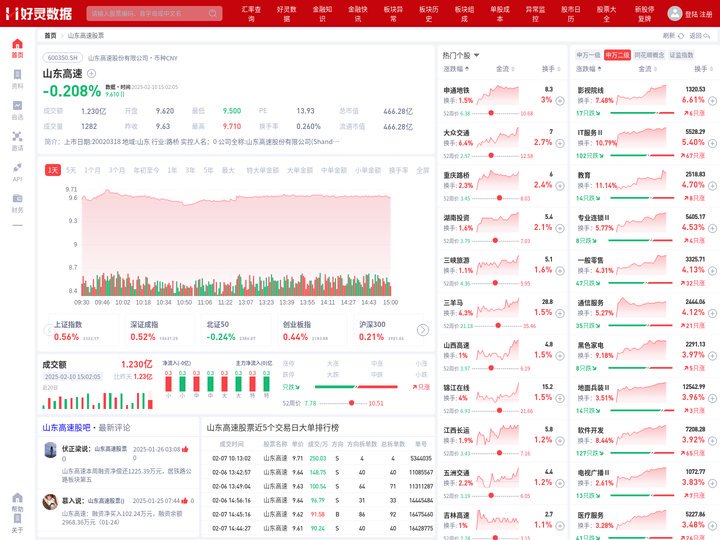Add IT服务II sector with its plus icon
This screenshot has height=540, width=720.
pyautogui.click(x=712, y=143)
